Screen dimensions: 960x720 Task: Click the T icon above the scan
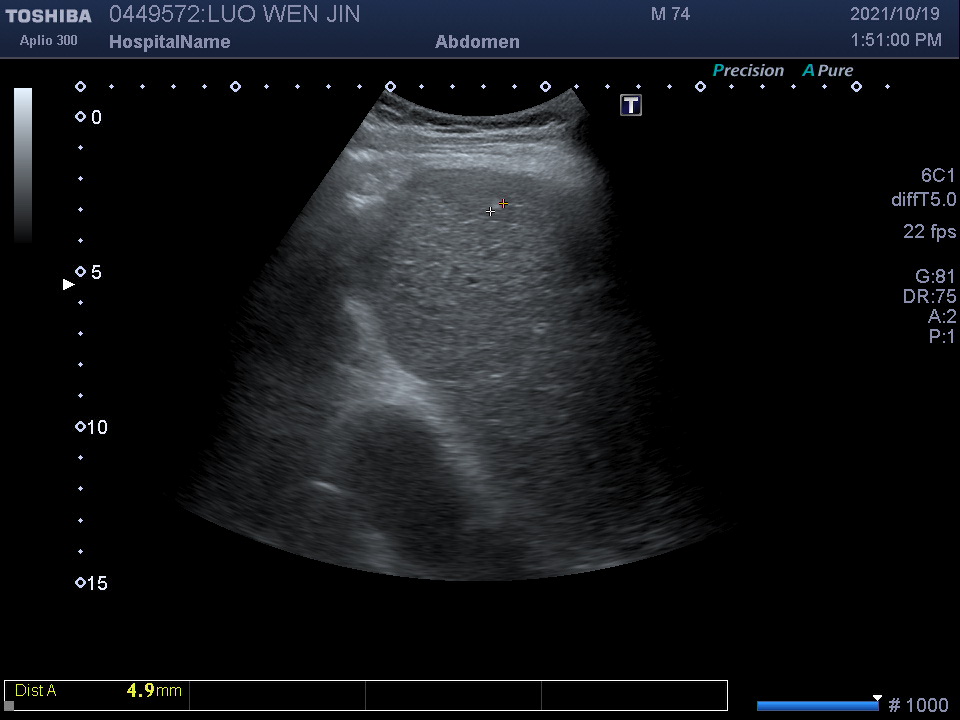pos(631,105)
